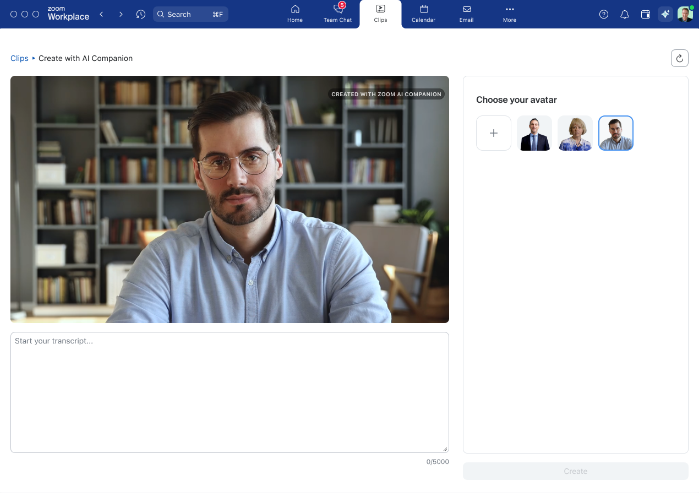Go back with the left arrow

coord(101,14)
